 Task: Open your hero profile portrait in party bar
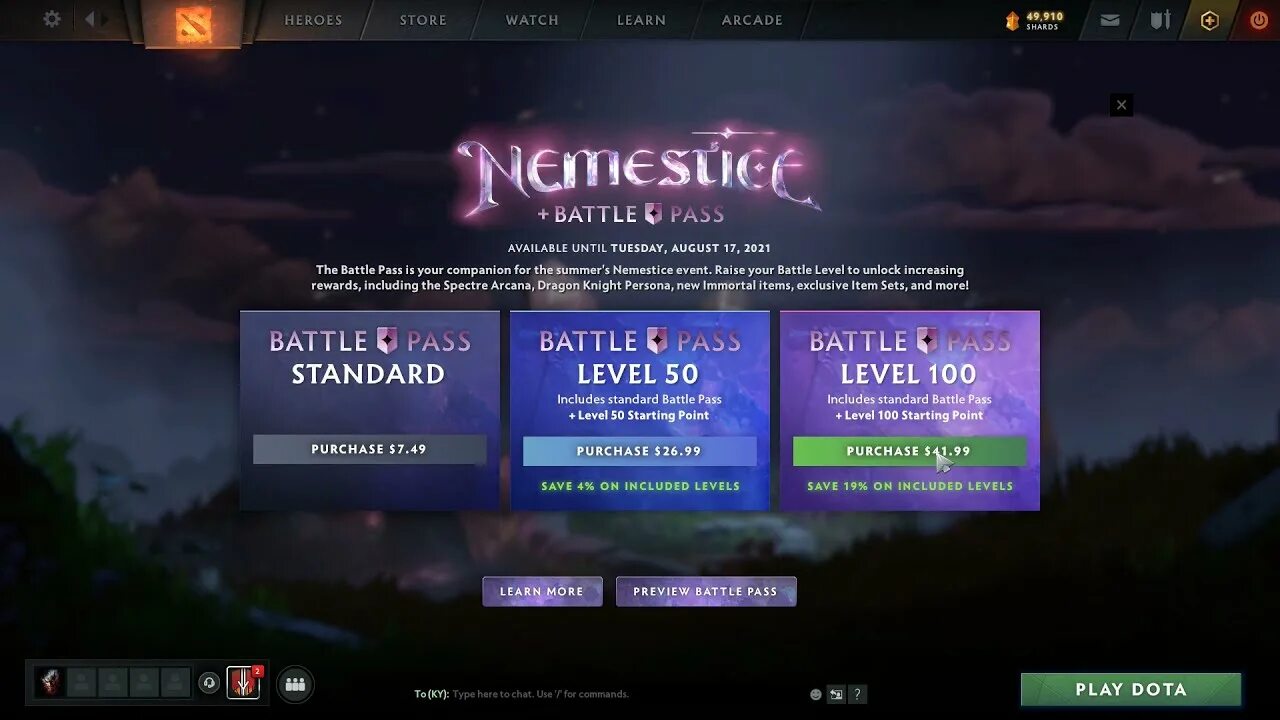(x=50, y=683)
